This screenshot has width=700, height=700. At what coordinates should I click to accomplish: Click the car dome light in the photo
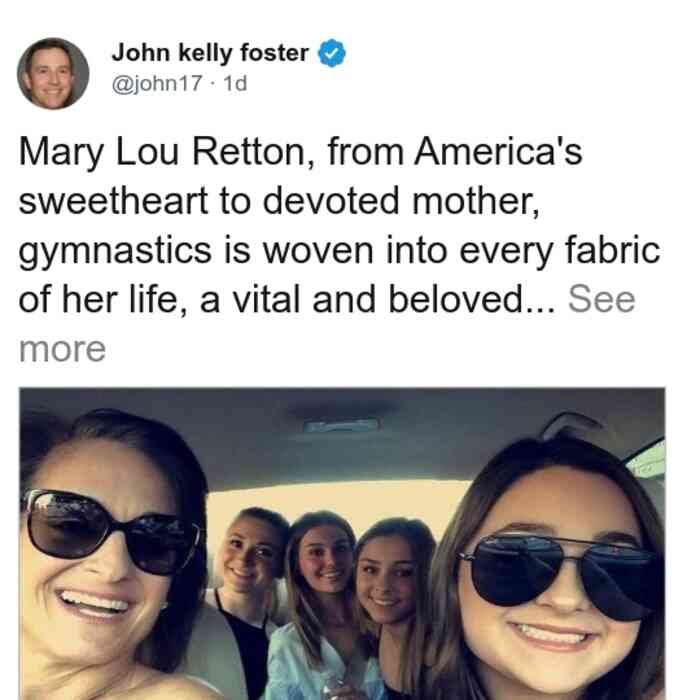point(342,425)
